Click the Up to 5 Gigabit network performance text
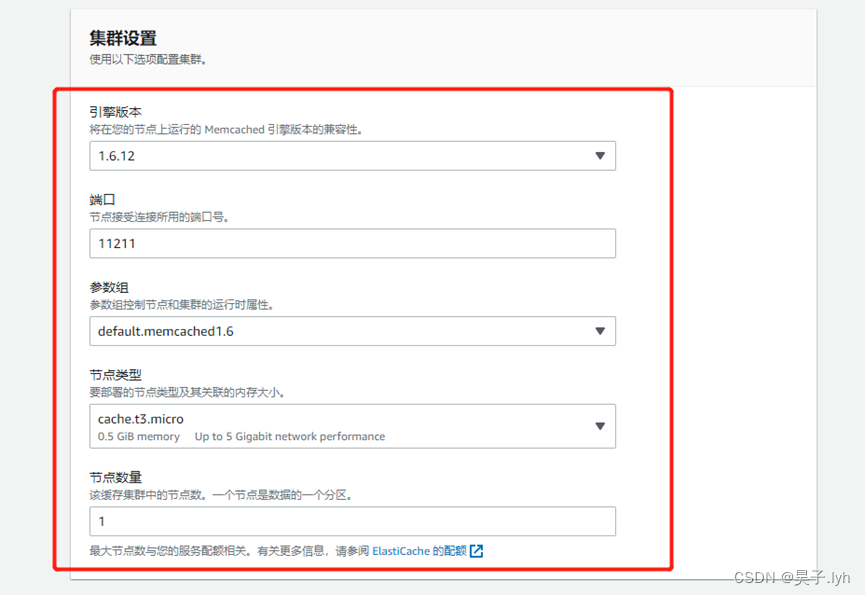Viewport: 865px width, 595px height. [x=290, y=436]
